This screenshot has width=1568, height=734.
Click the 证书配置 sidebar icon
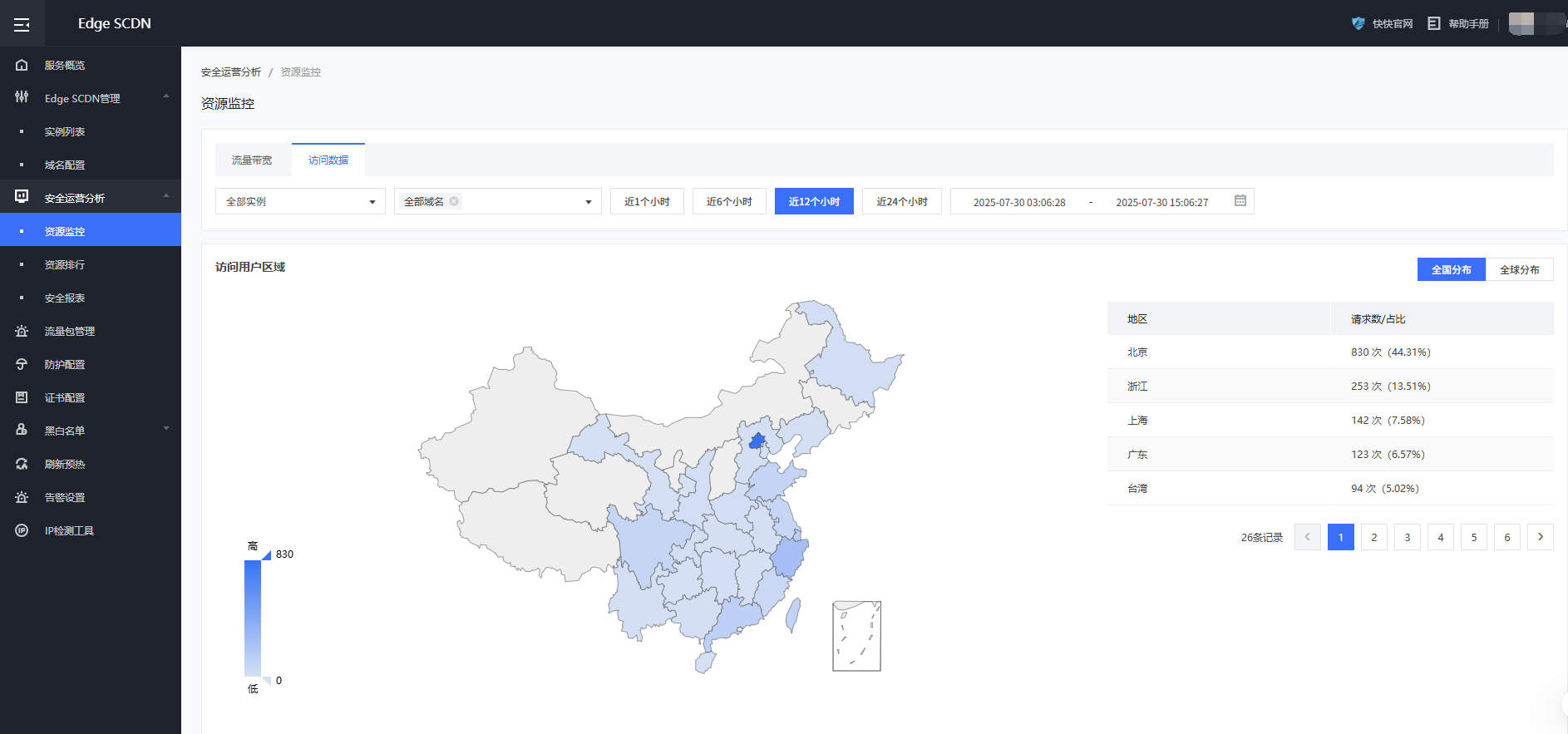pyautogui.click(x=22, y=397)
